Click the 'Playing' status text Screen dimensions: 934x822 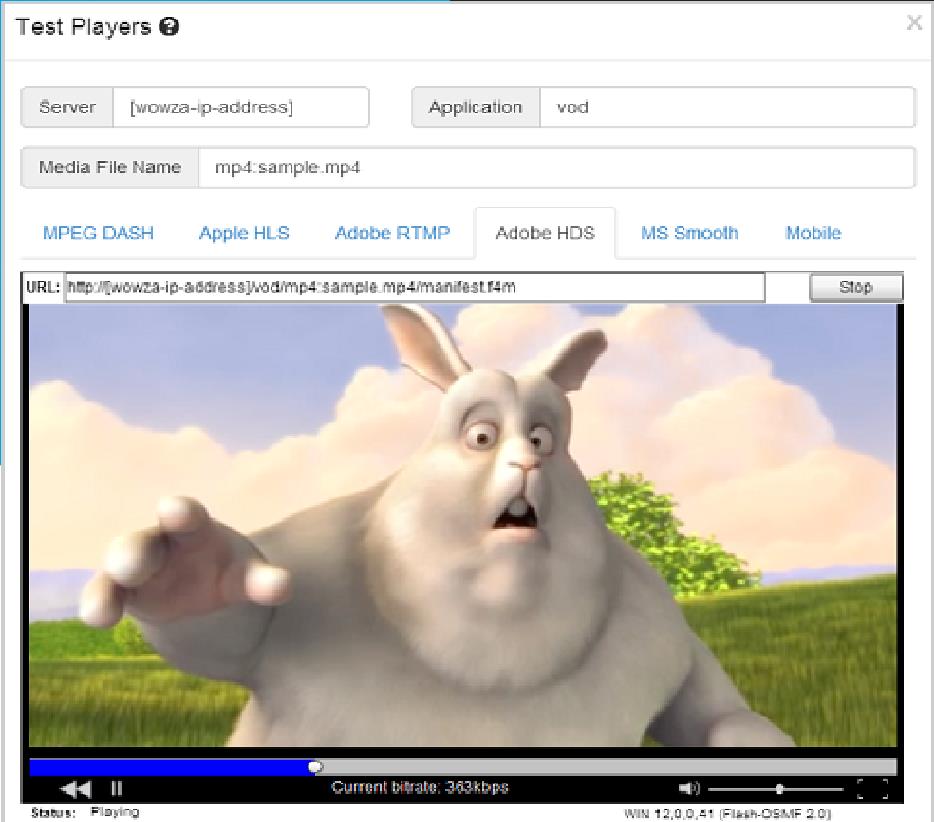[x=115, y=812]
